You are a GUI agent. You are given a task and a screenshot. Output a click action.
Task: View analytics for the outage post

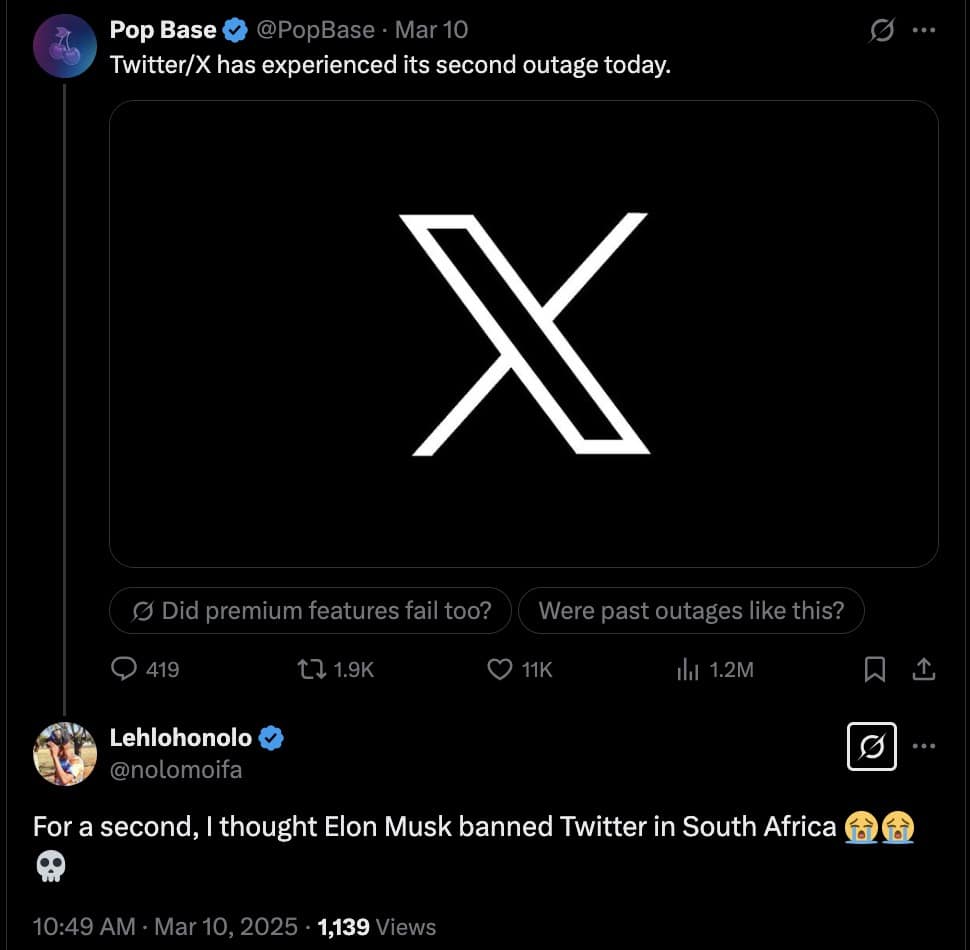(687, 670)
